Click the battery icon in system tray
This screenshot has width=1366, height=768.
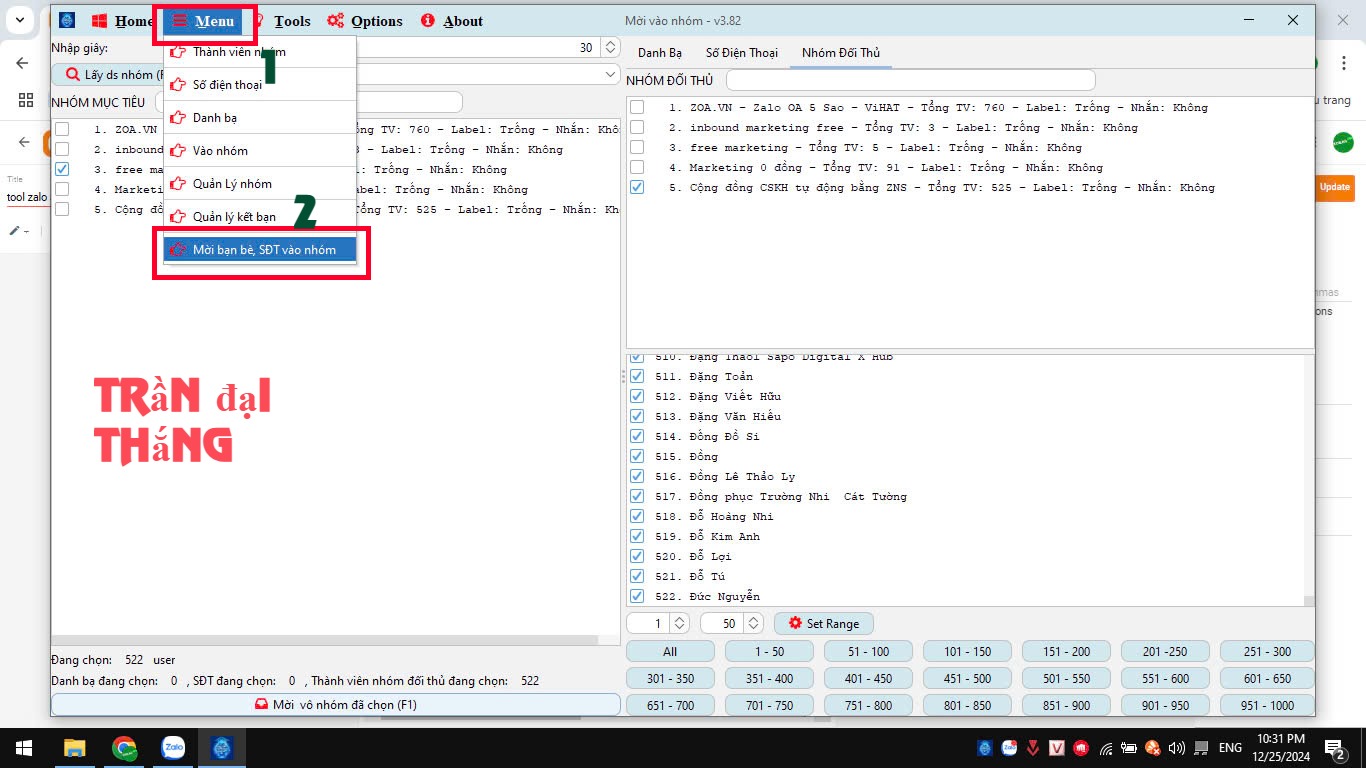pos(1129,748)
